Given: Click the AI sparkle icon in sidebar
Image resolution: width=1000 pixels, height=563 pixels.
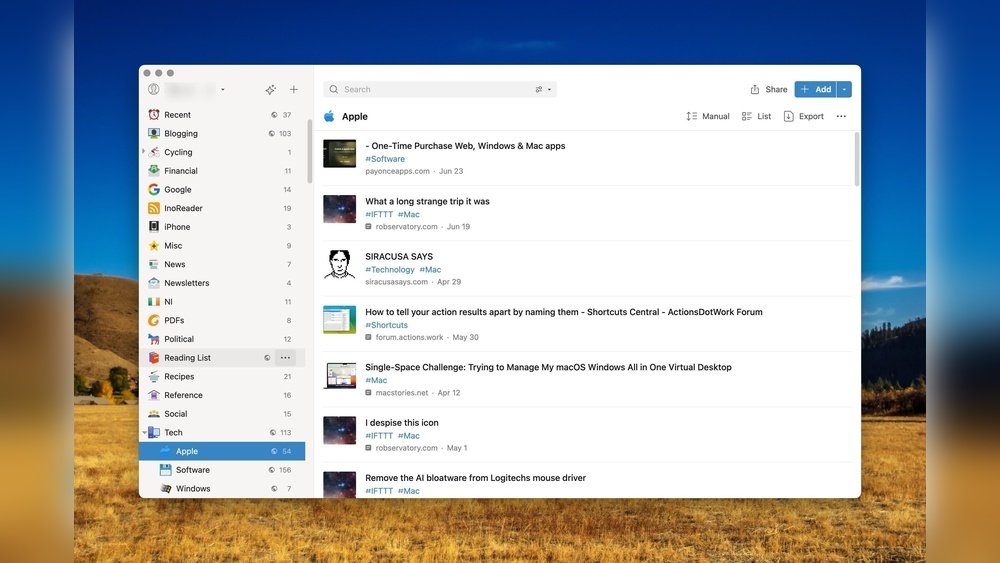Looking at the screenshot, I should pyautogui.click(x=270, y=89).
